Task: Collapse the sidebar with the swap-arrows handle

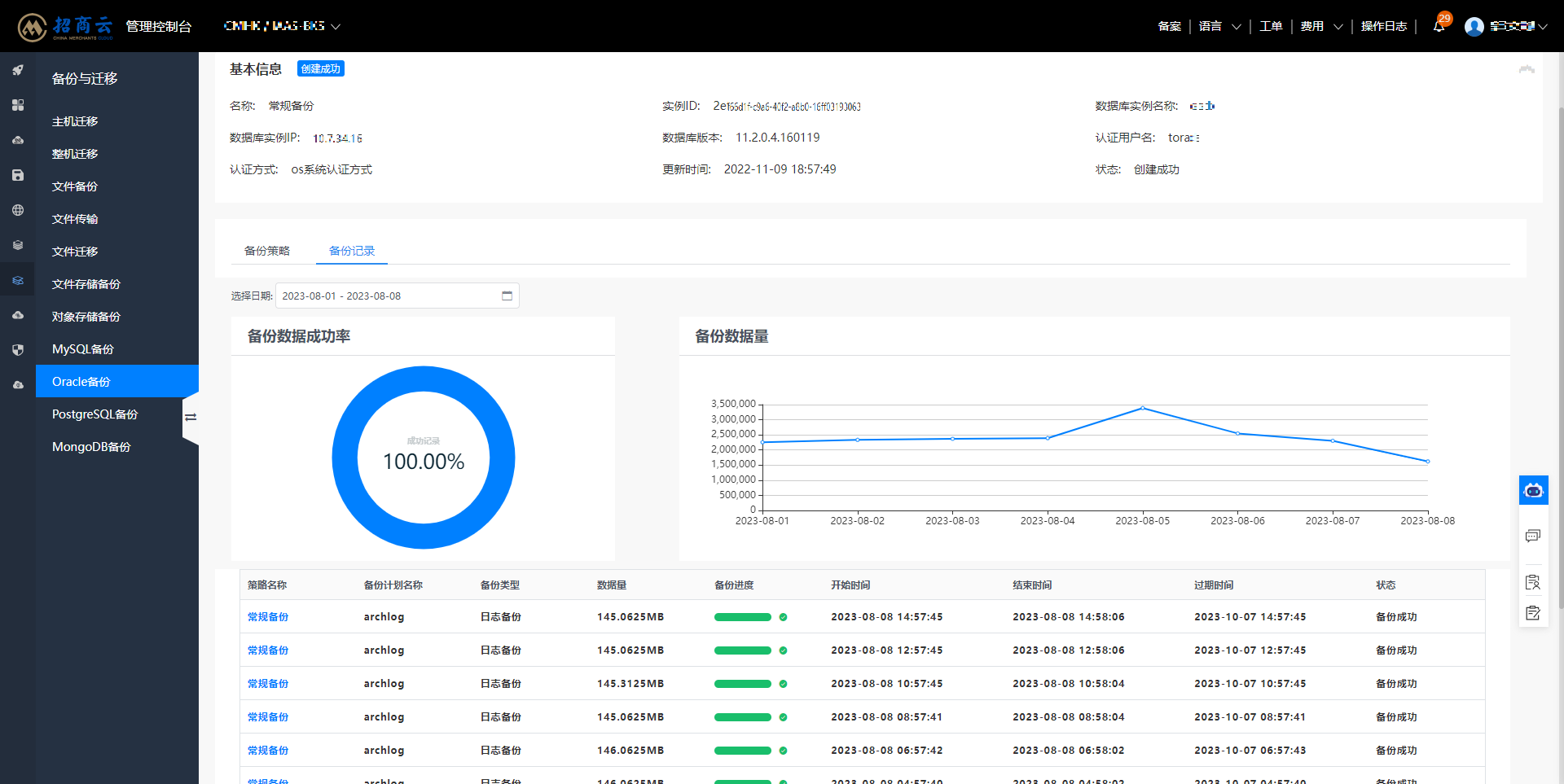Action: click(191, 418)
